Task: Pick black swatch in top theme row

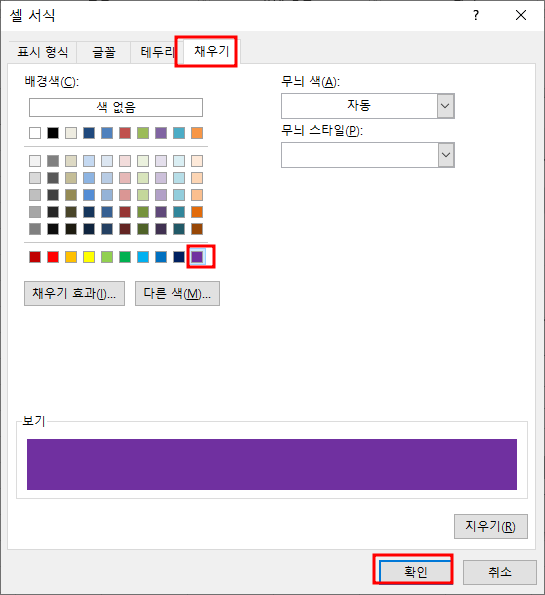Action: [x=53, y=133]
